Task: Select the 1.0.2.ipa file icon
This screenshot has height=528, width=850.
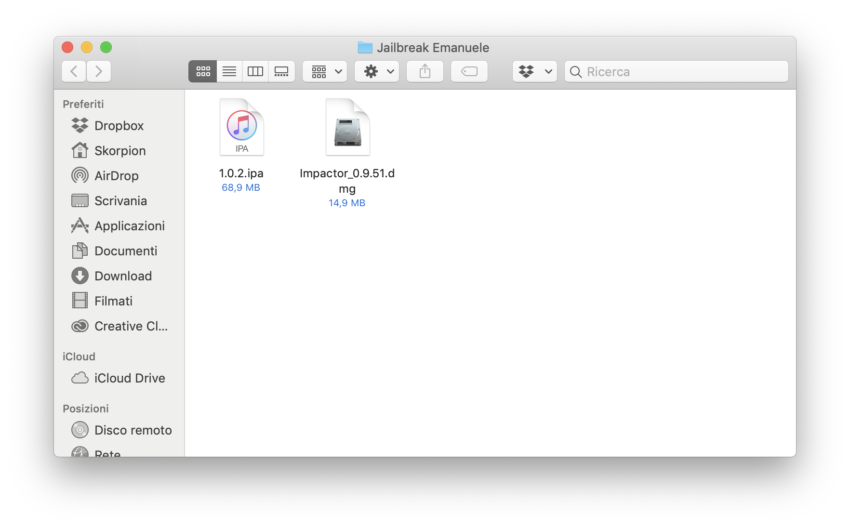Action: click(x=242, y=128)
